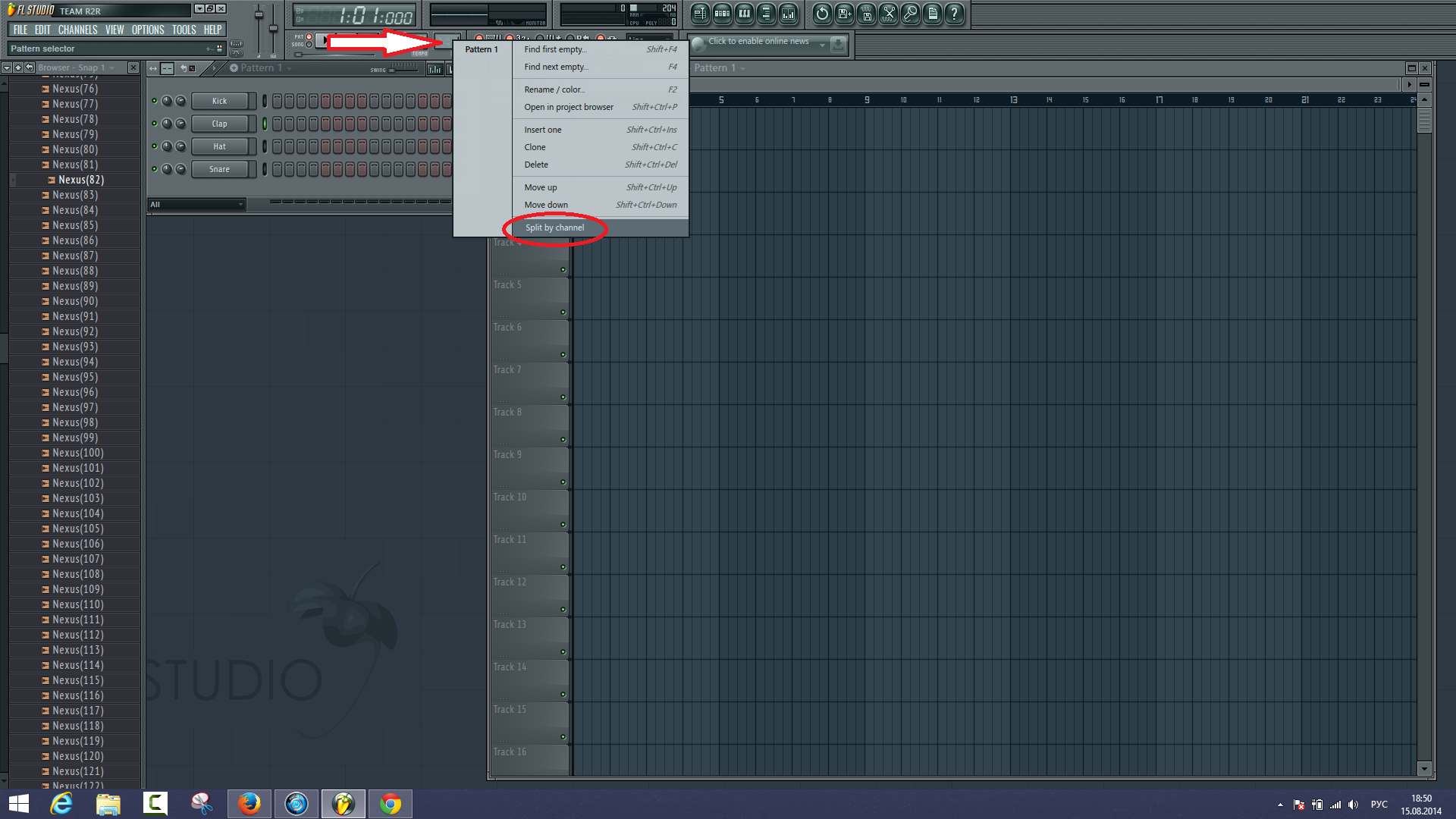Click the Hat channel button
The width and height of the screenshot is (1456, 819).
(x=219, y=146)
